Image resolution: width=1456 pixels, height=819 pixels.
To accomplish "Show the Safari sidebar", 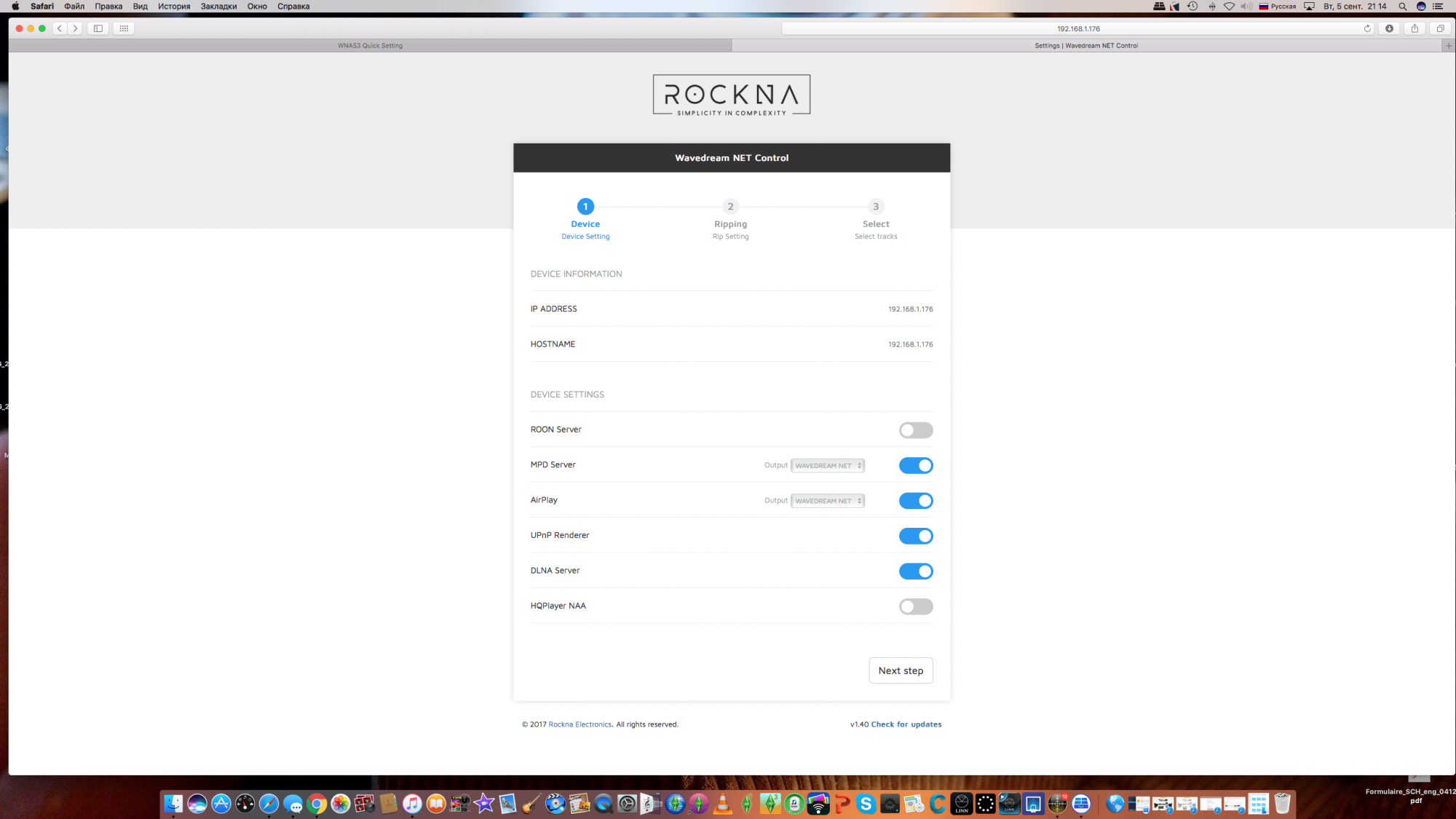I will pyautogui.click(x=98, y=28).
